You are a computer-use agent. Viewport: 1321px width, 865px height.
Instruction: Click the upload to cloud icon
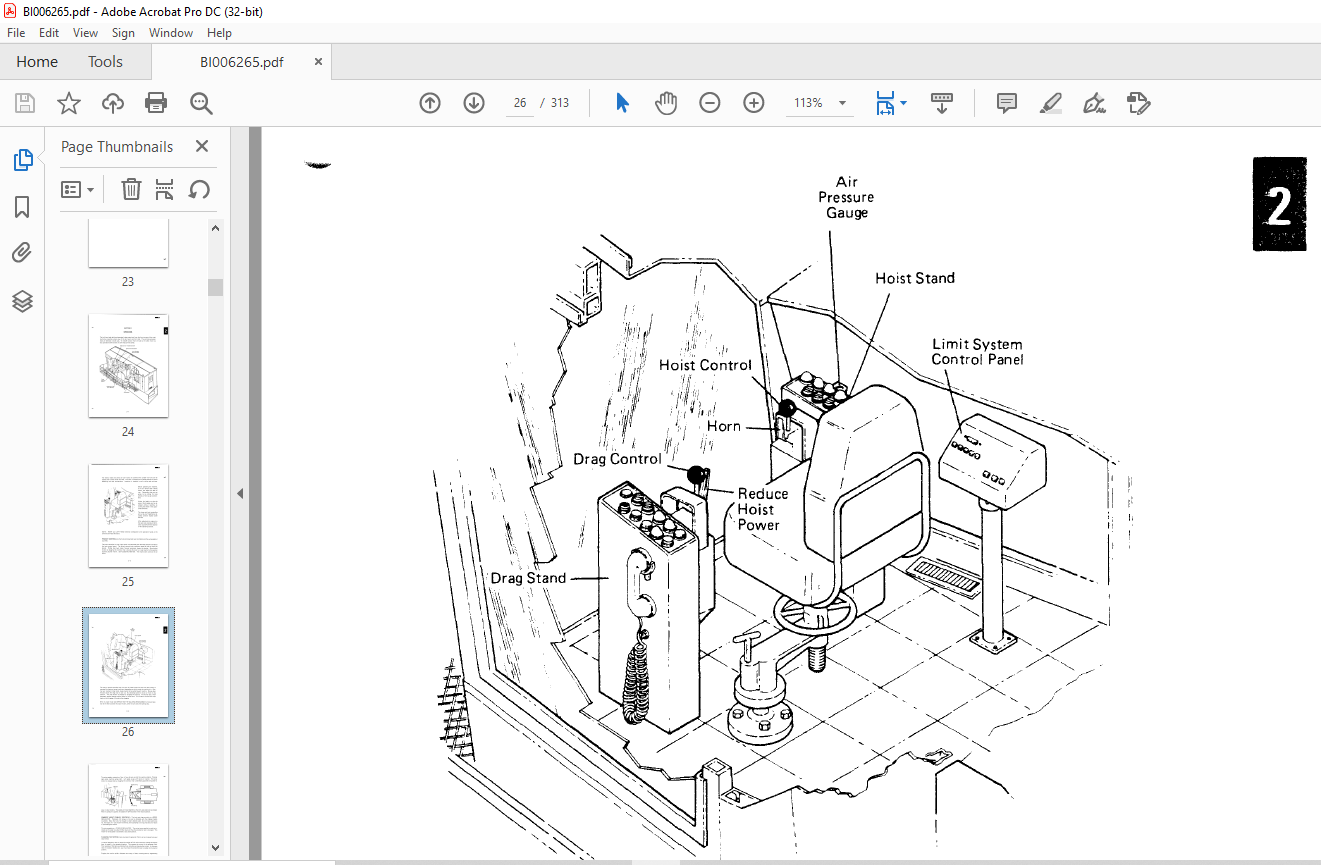pyautogui.click(x=113, y=103)
